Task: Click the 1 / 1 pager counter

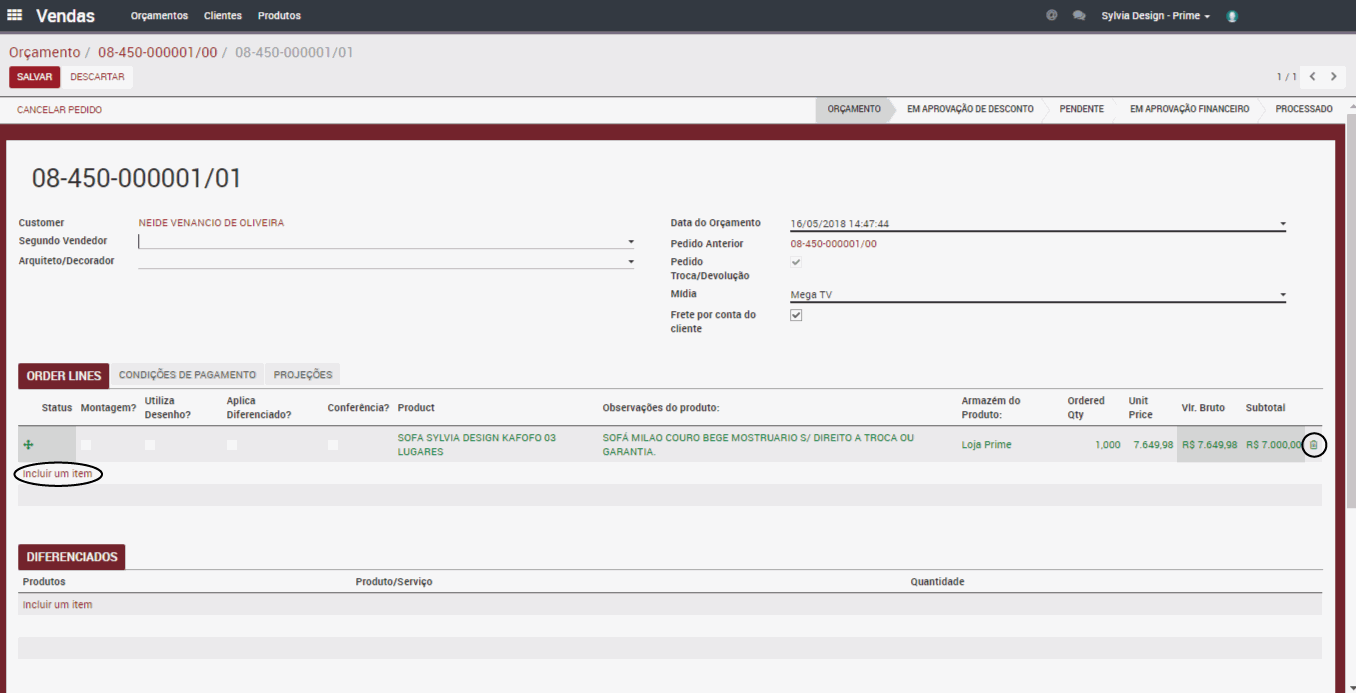Action: point(1286,77)
